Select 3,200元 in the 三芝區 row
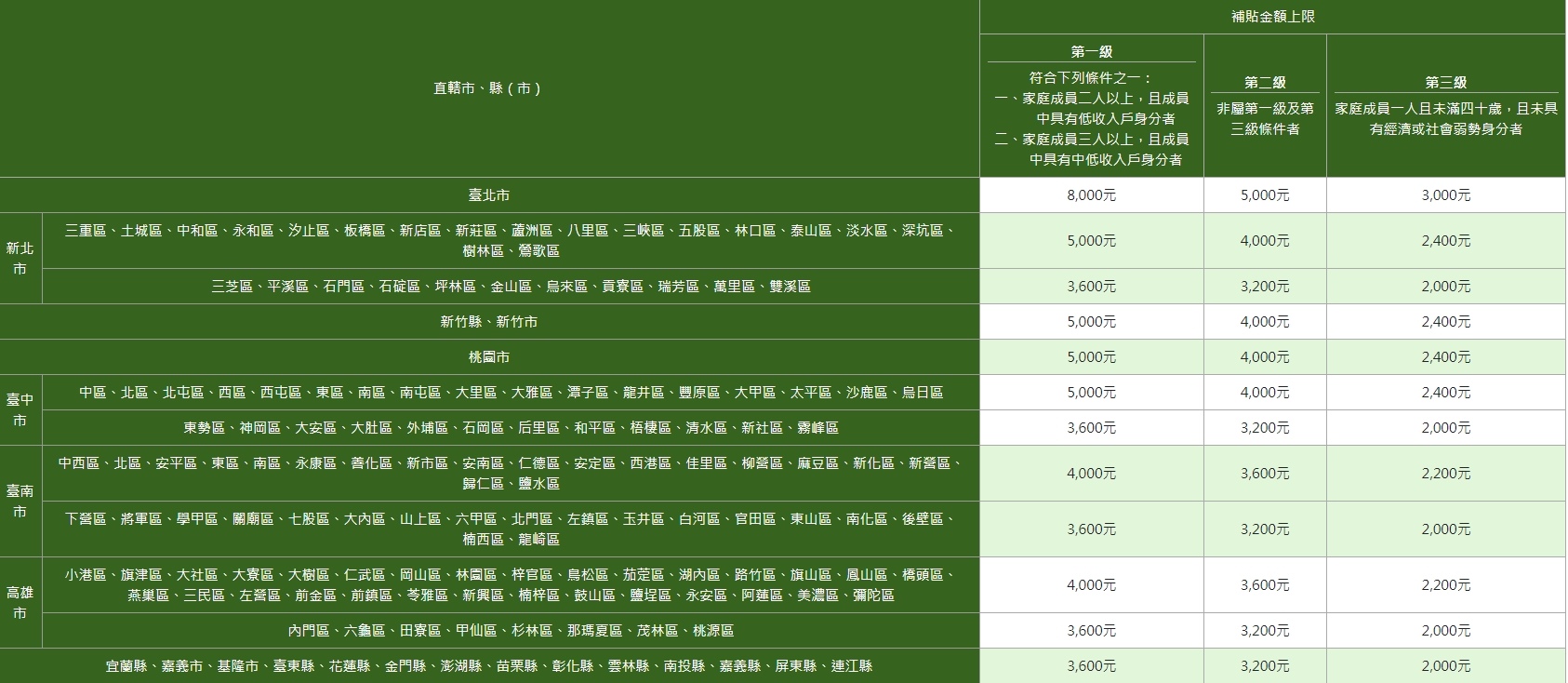The height and width of the screenshot is (683, 1568). pyautogui.click(x=1265, y=287)
